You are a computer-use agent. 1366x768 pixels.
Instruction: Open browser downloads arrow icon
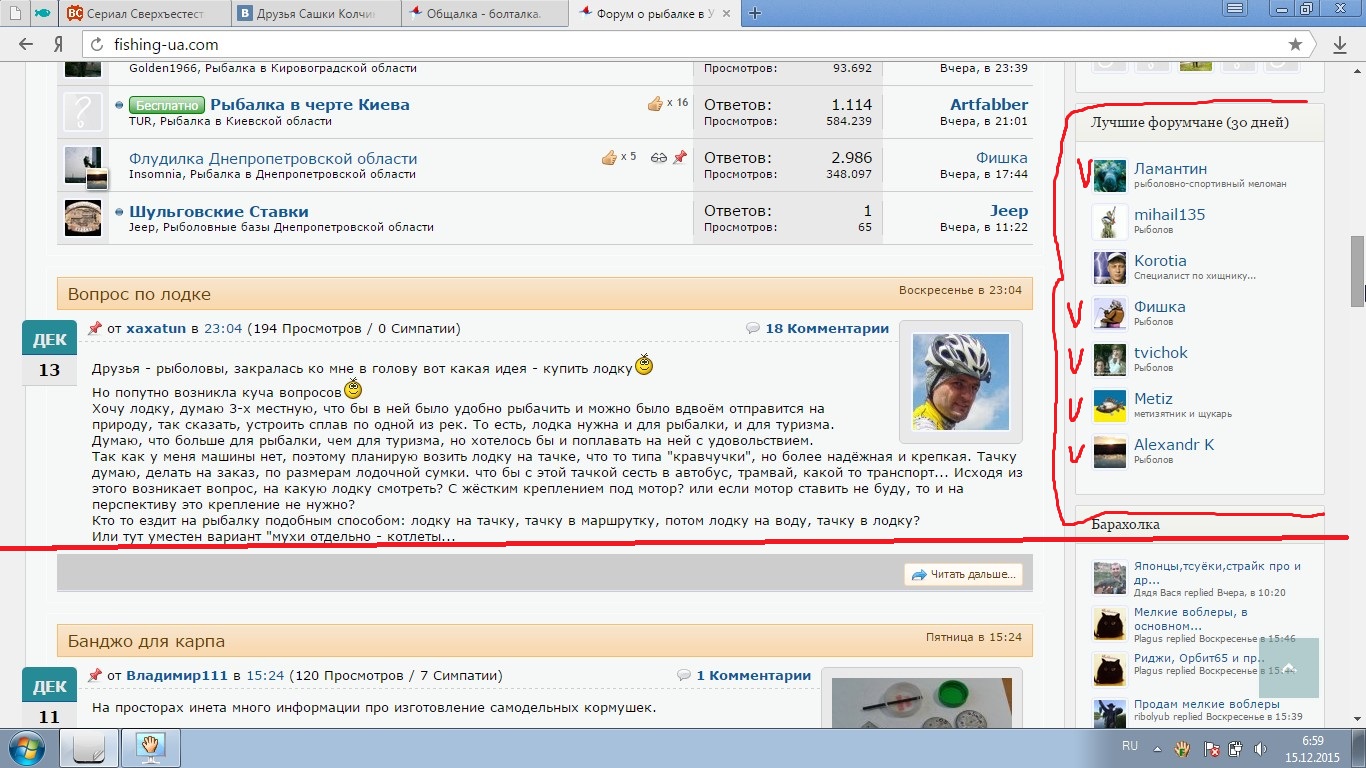[x=1340, y=45]
